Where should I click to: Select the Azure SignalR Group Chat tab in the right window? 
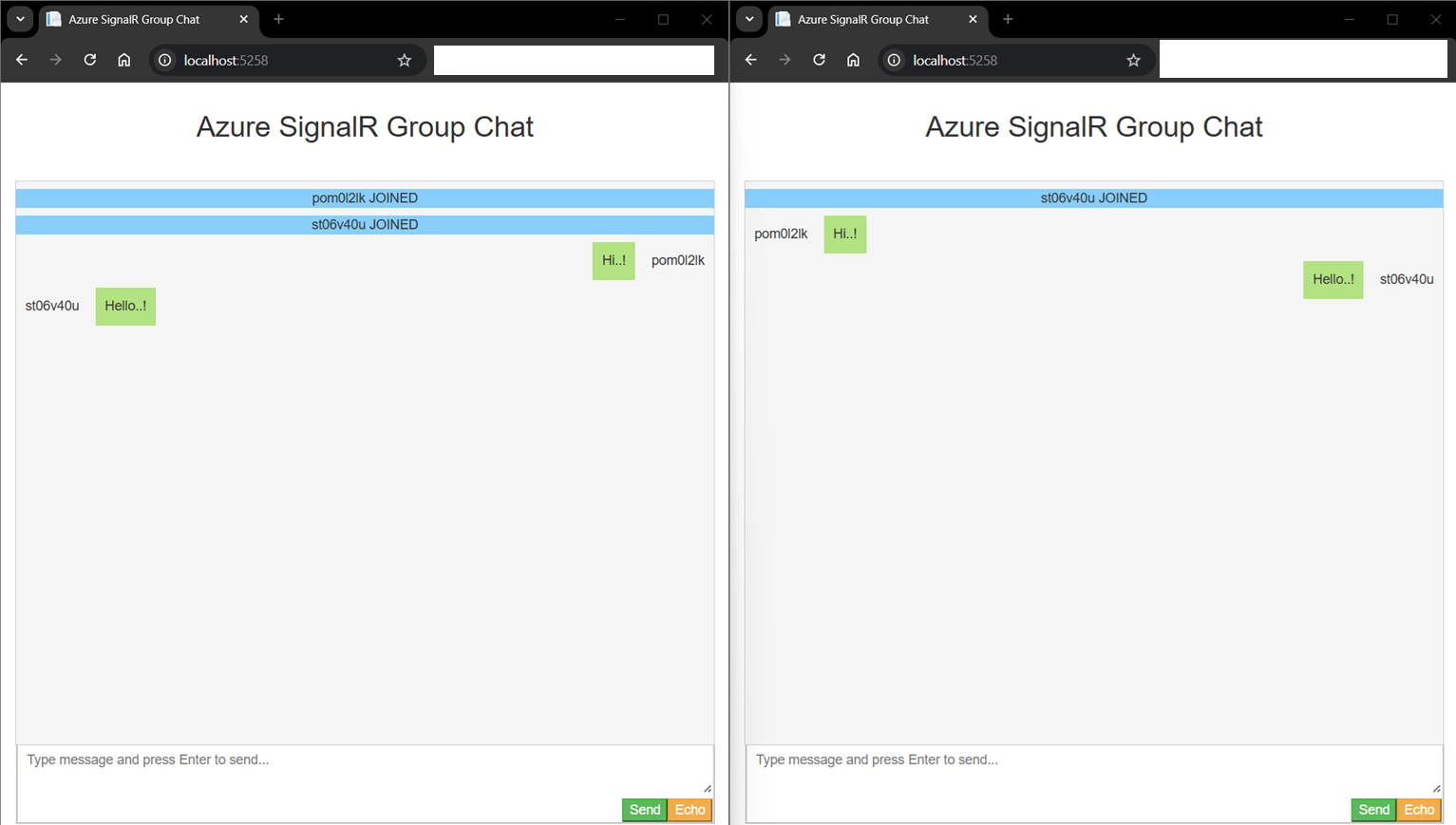pyautogui.click(x=878, y=19)
